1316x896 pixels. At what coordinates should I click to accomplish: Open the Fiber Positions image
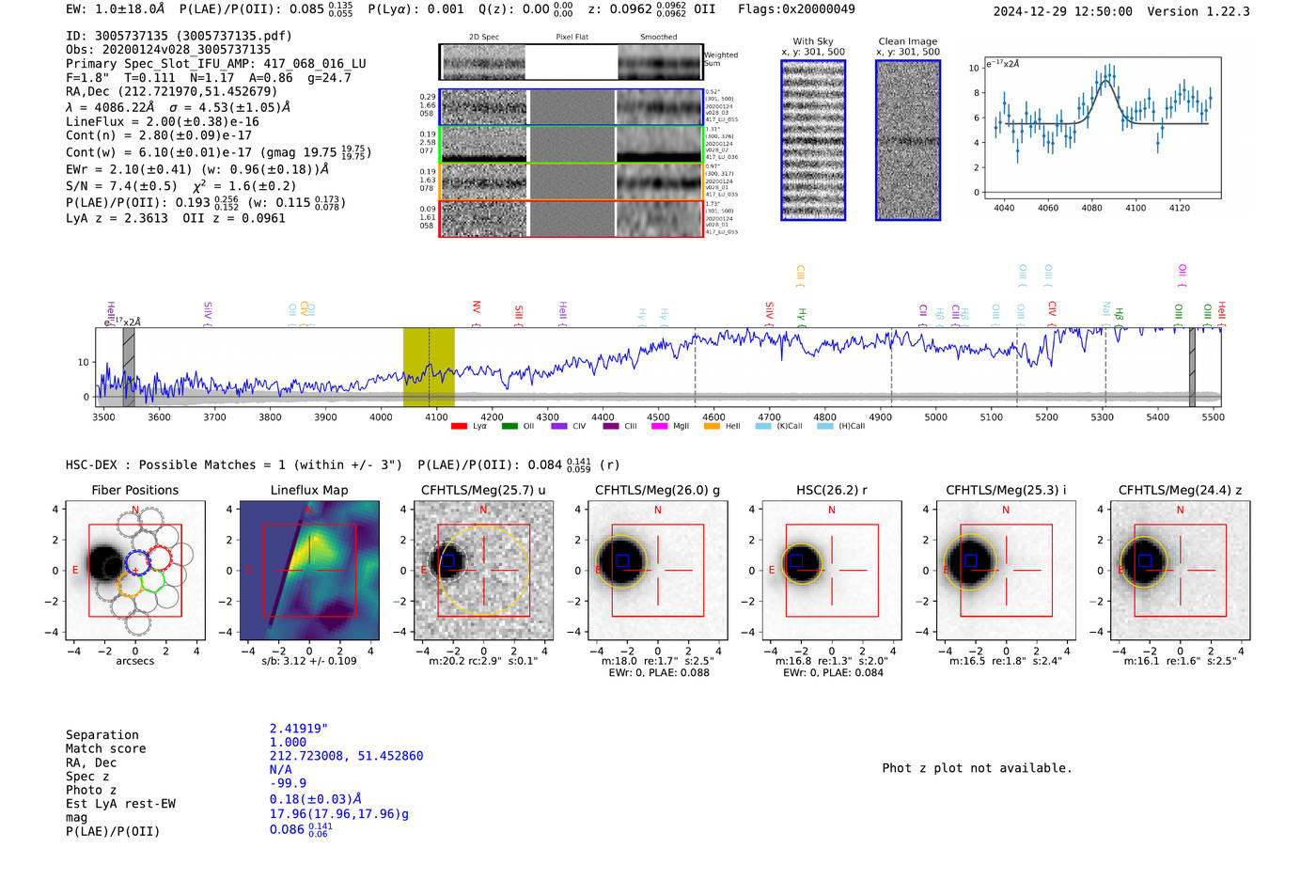(135, 570)
